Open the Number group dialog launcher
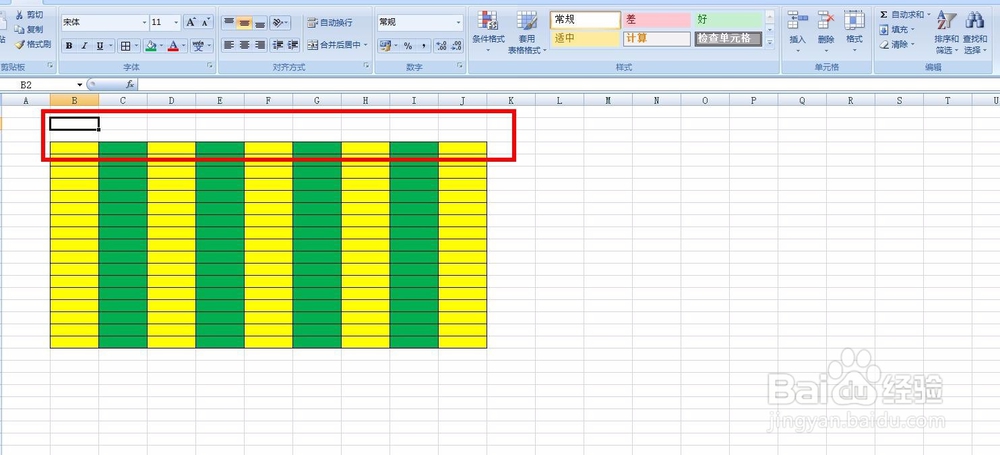Image resolution: width=1000 pixels, height=455 pixels. 460,66
